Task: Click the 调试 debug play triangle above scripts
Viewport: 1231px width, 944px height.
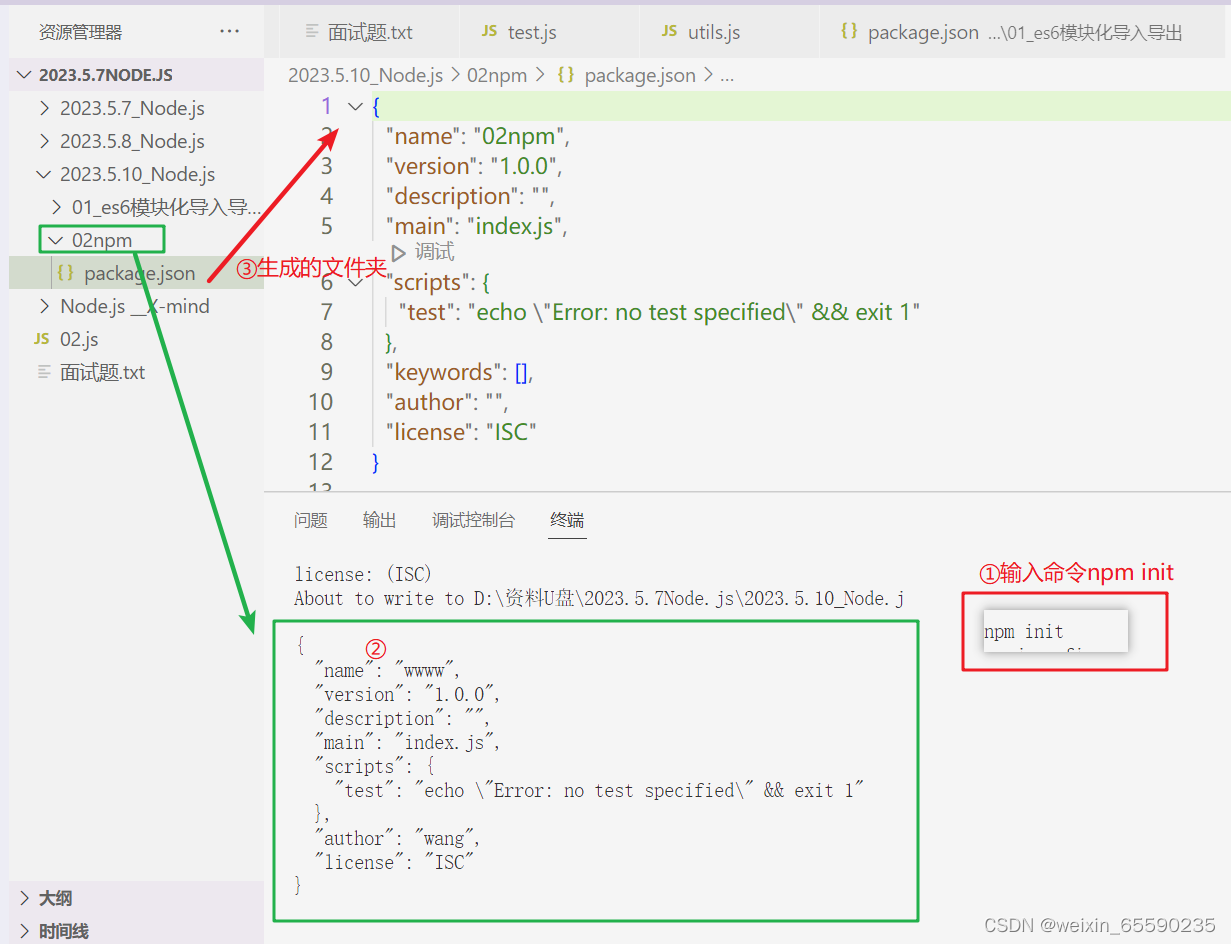Action: tap(399, 253)
